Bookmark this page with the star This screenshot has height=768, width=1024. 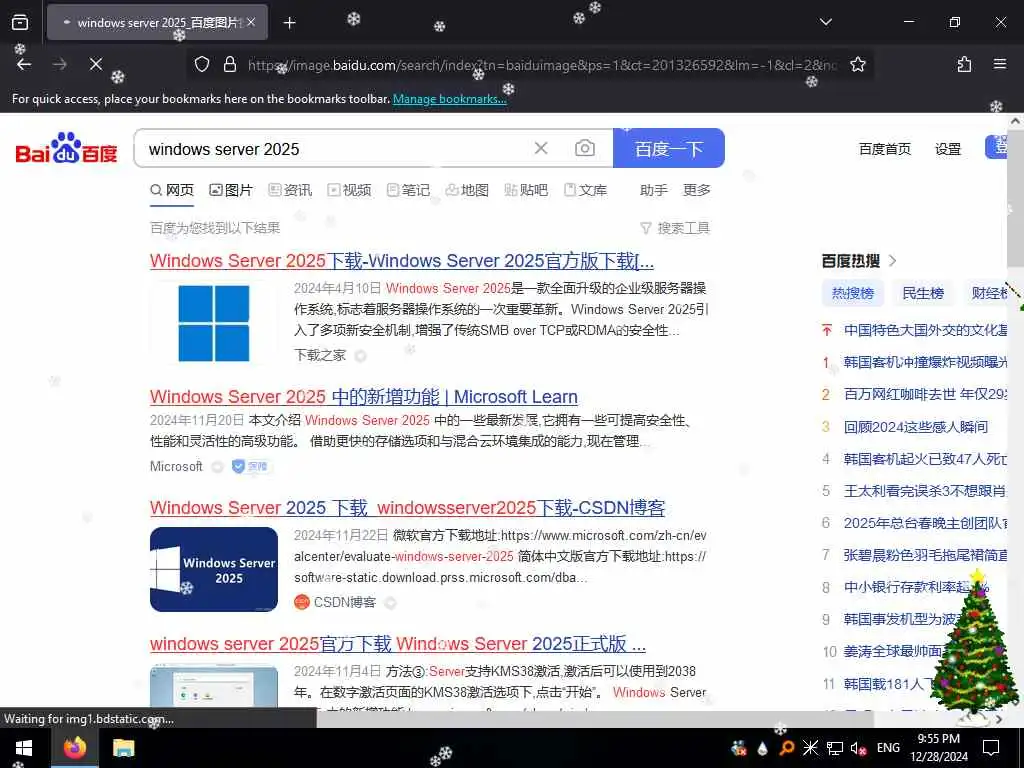click(857, 64)
